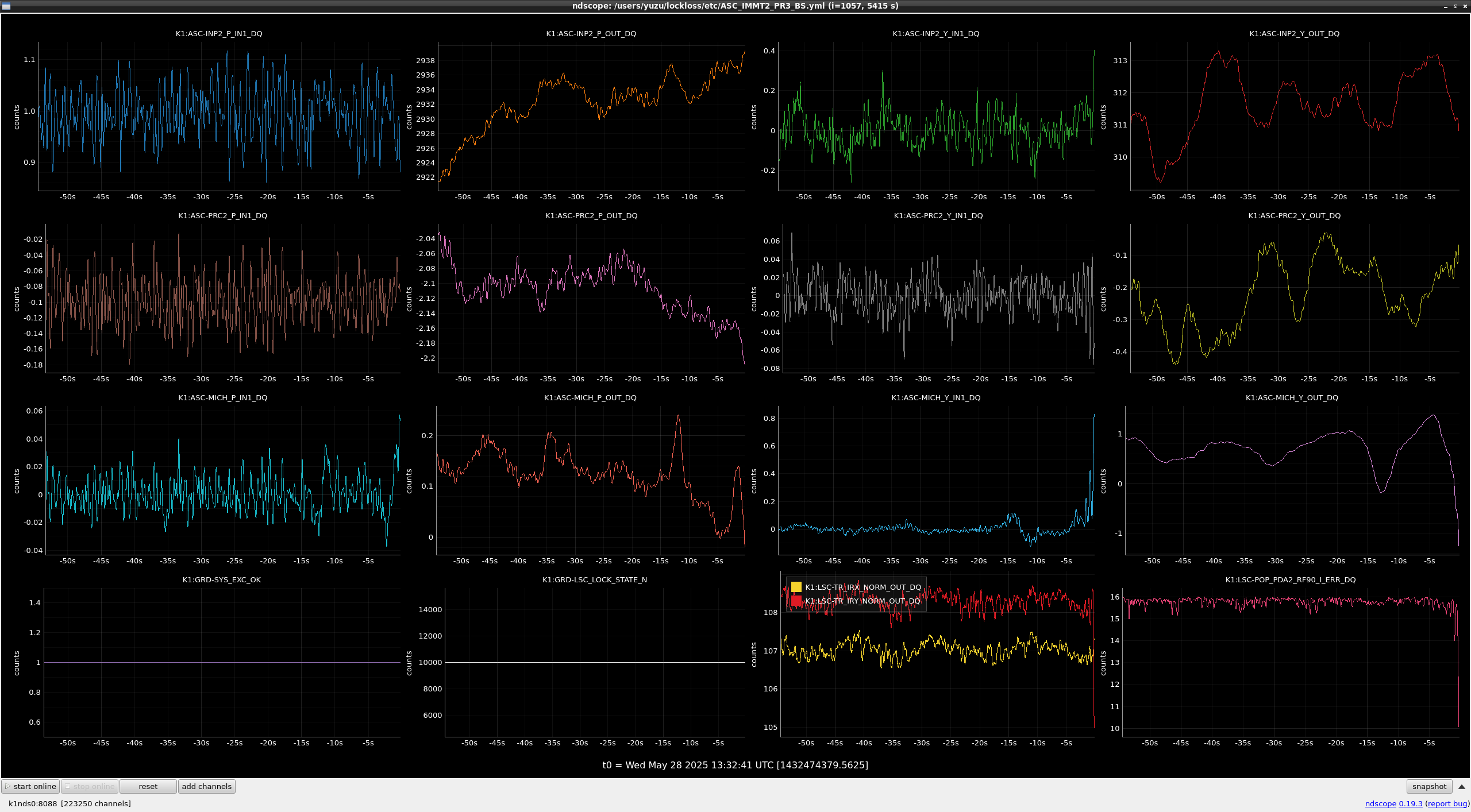
Task: Click the 10000 y-tick in LOCK_STATE_N plot
Action: (x=430, y=662)
